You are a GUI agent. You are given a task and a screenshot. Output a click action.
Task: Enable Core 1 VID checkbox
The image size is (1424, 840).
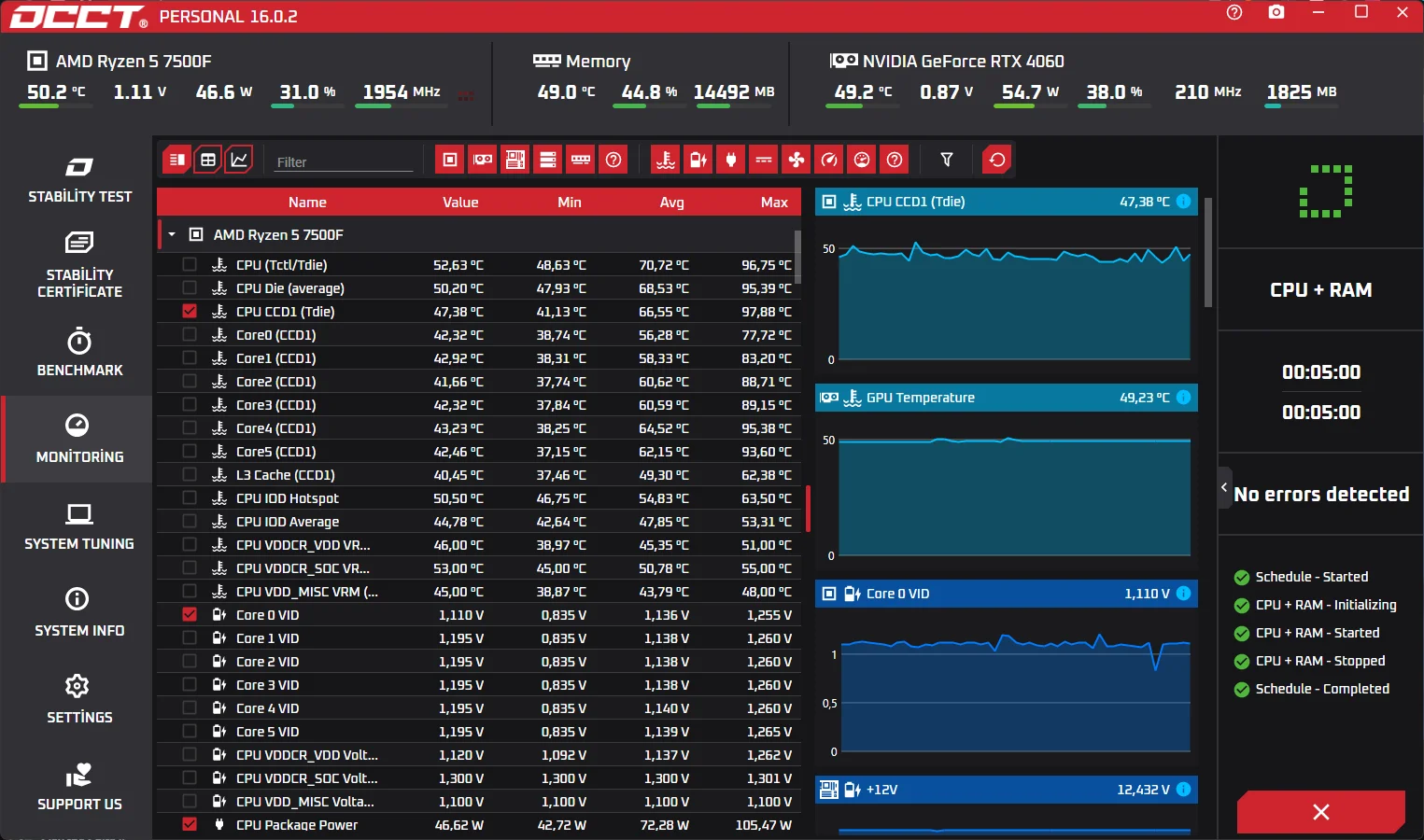(190, 638)
